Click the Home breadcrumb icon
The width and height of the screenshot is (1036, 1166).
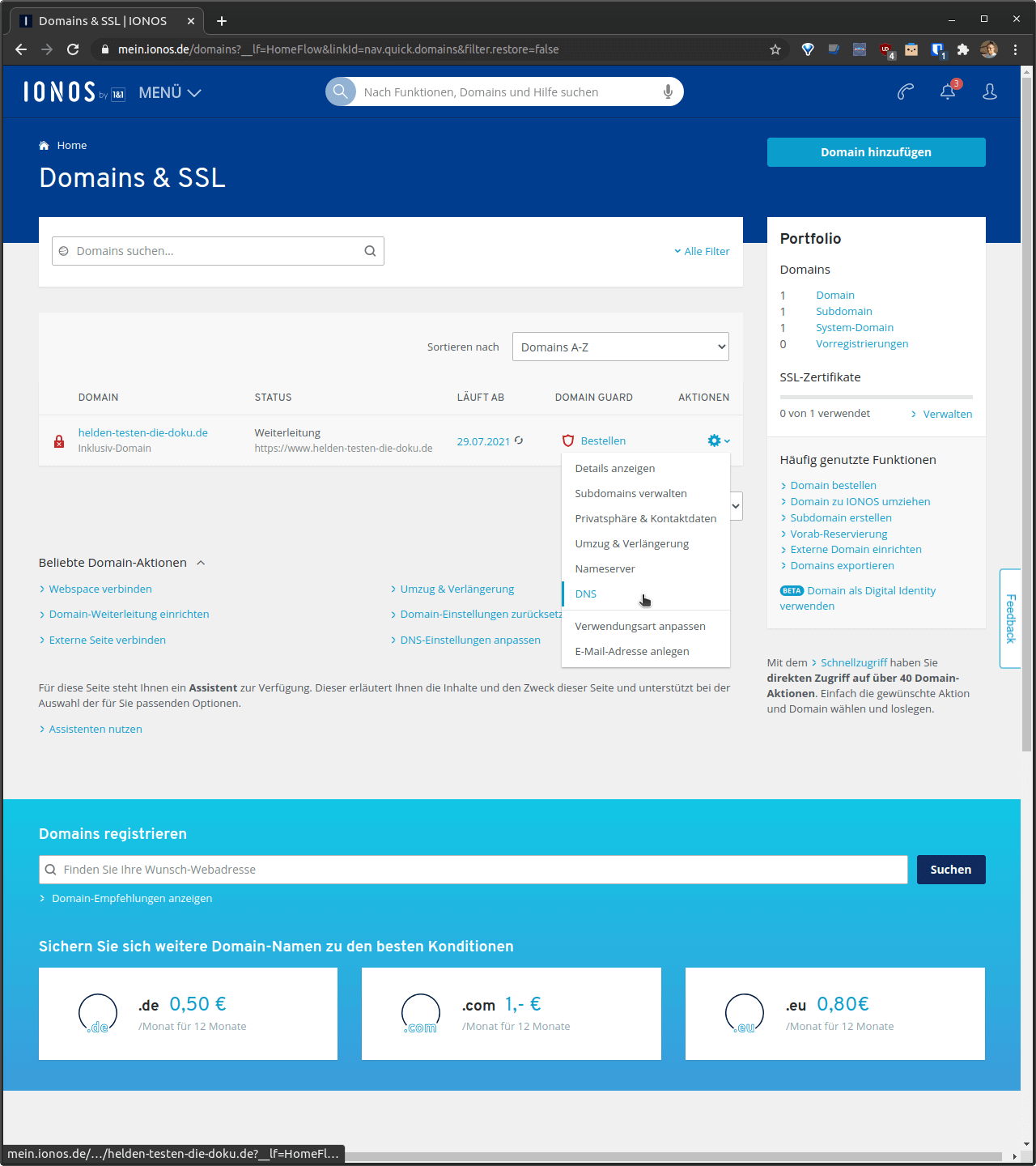(44, 145)
